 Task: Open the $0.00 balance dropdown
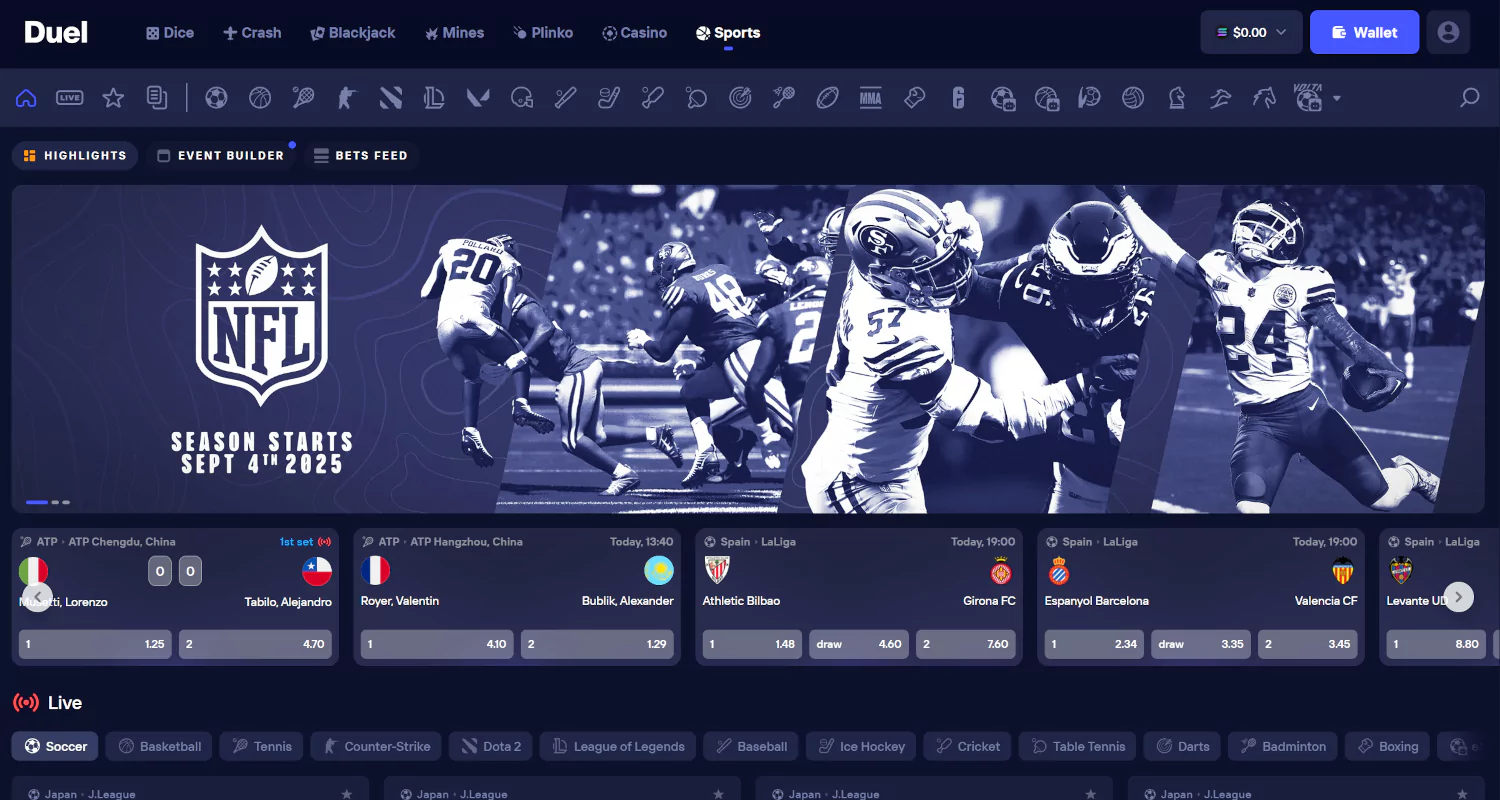pyautogui.click(x=1251, y=32)
